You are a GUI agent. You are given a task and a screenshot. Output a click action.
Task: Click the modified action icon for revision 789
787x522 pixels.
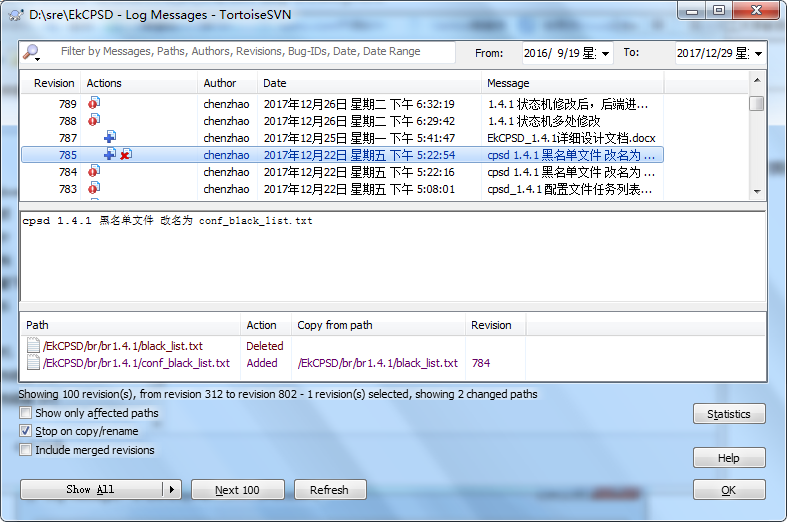(x=94, y=103)
